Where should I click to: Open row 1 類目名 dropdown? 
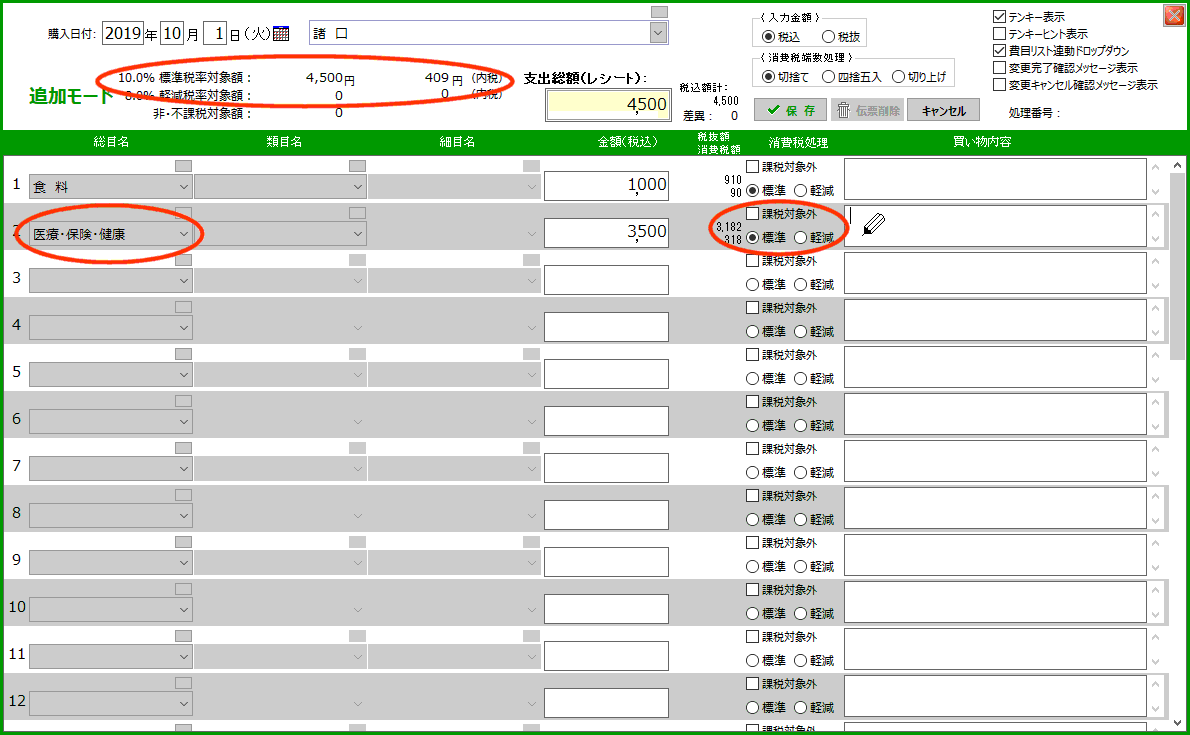pyautogui.click(x=357, y=187)
